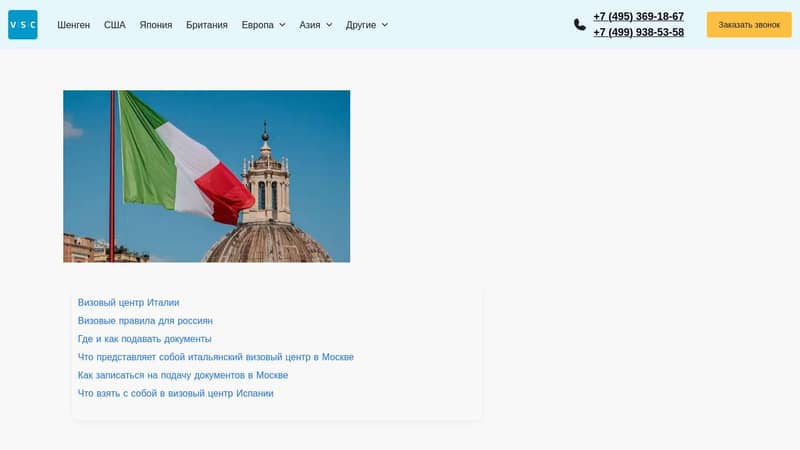
Task: Open Что взять с собой в визовый центр link
Action: [x=176, y=393]
